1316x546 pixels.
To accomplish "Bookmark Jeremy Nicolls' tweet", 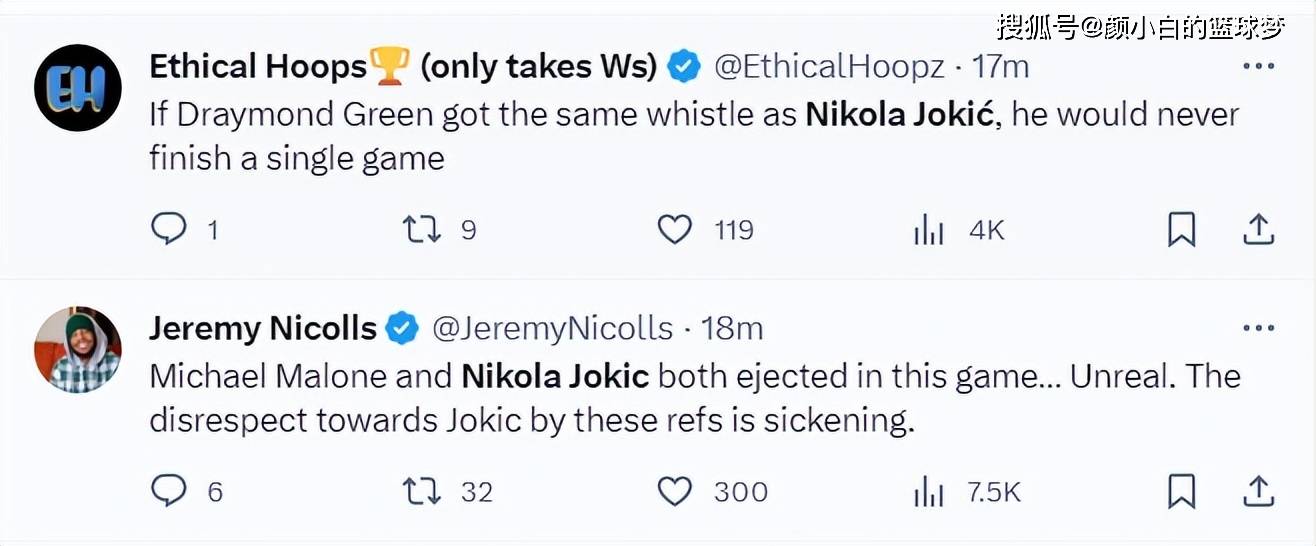I will point(1181,491).
